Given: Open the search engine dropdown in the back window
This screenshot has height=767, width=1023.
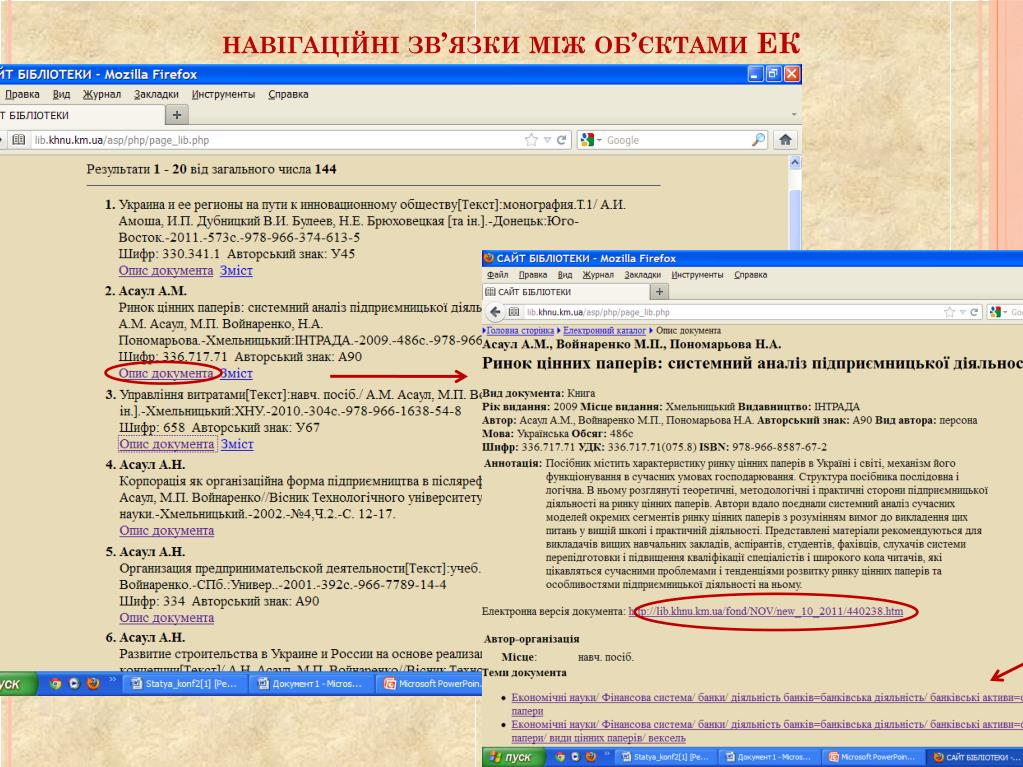Looking at the screenshot, I should pos(599,140).
